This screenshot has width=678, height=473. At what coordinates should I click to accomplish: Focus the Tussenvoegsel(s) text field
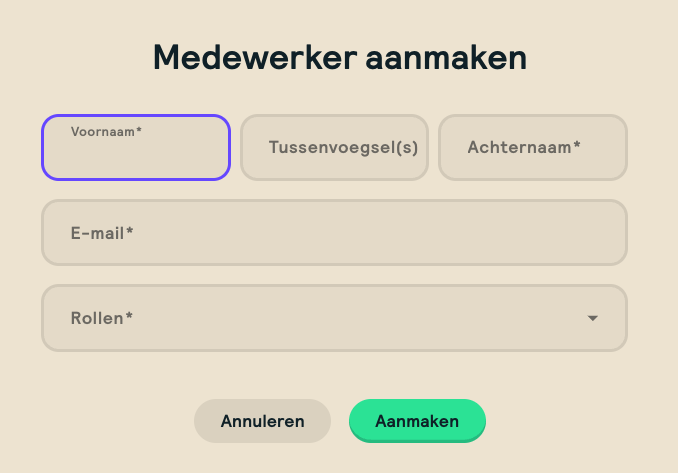tap(334, 148)
